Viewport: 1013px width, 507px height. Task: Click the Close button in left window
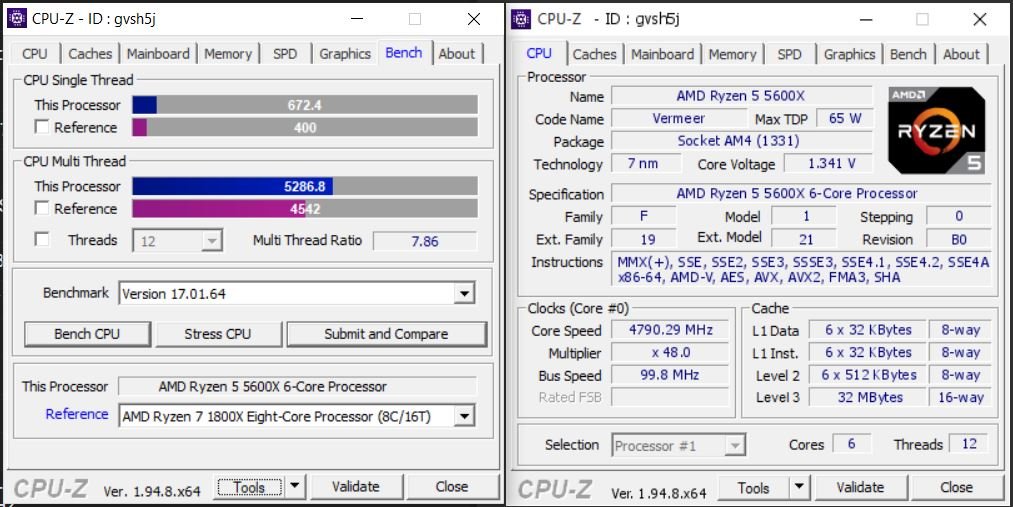pyautogui.click(x=452, y=486)
